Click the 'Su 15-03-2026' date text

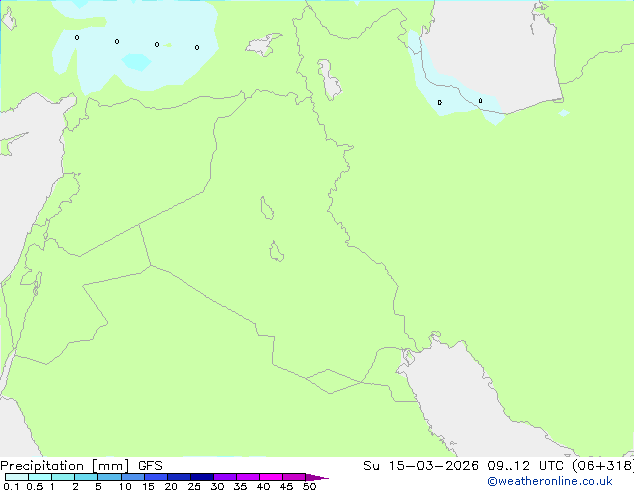pos(421,466)
